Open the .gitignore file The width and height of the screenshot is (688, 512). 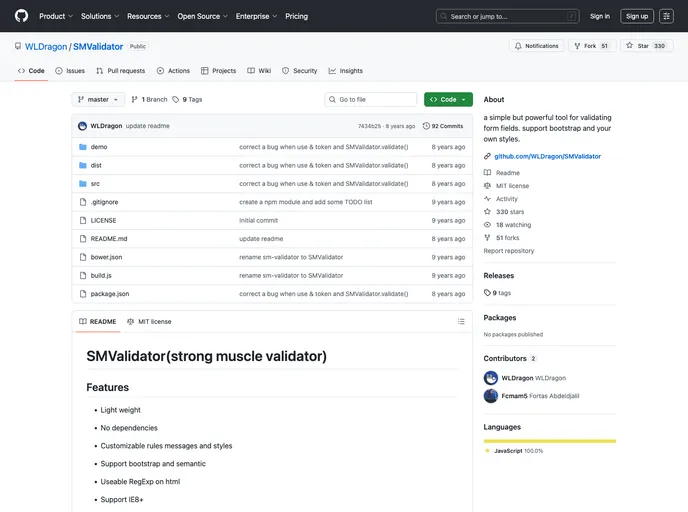[104, 202]
